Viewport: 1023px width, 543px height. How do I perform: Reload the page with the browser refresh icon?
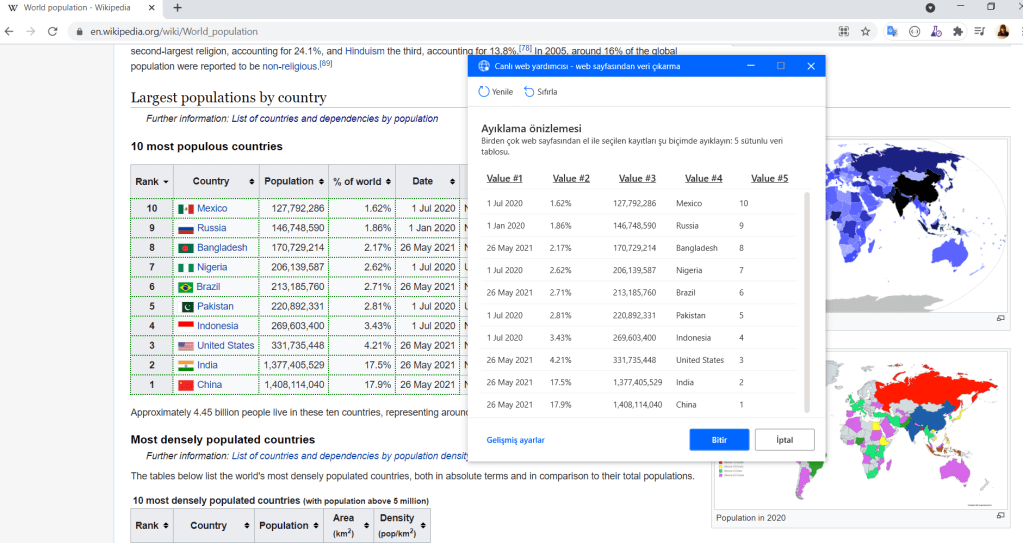(x=53, y=31)
